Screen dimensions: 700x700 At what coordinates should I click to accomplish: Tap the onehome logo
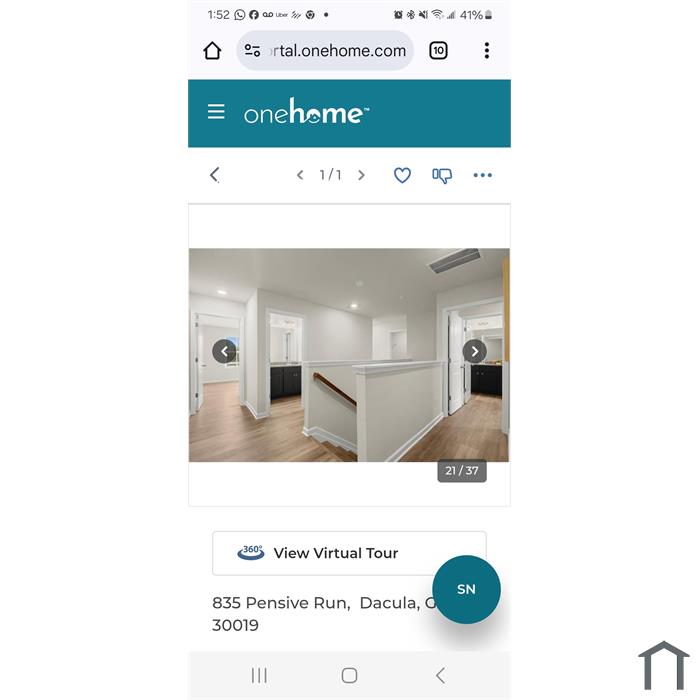point(306,111)
